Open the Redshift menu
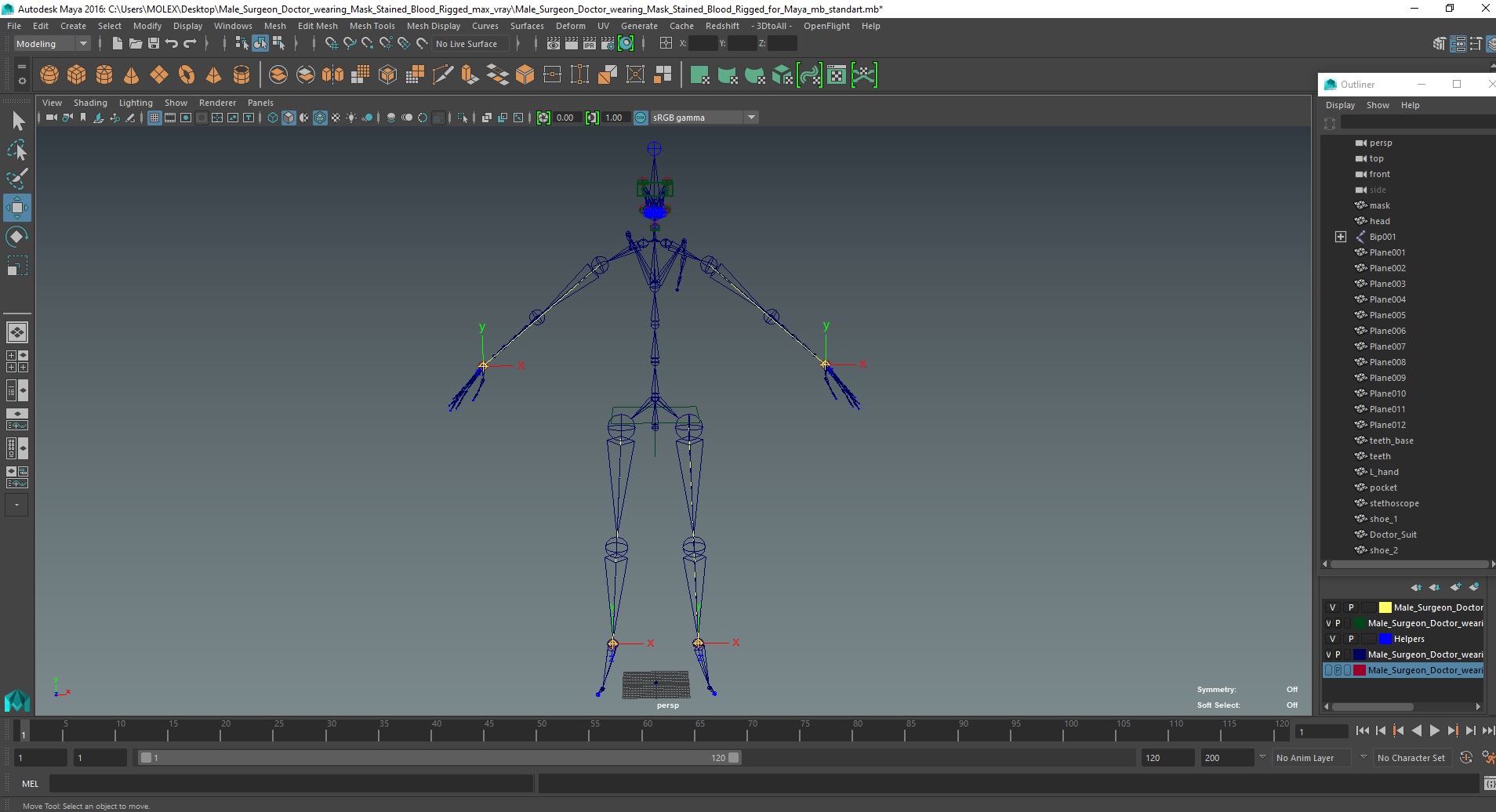 tap(722, 26)
